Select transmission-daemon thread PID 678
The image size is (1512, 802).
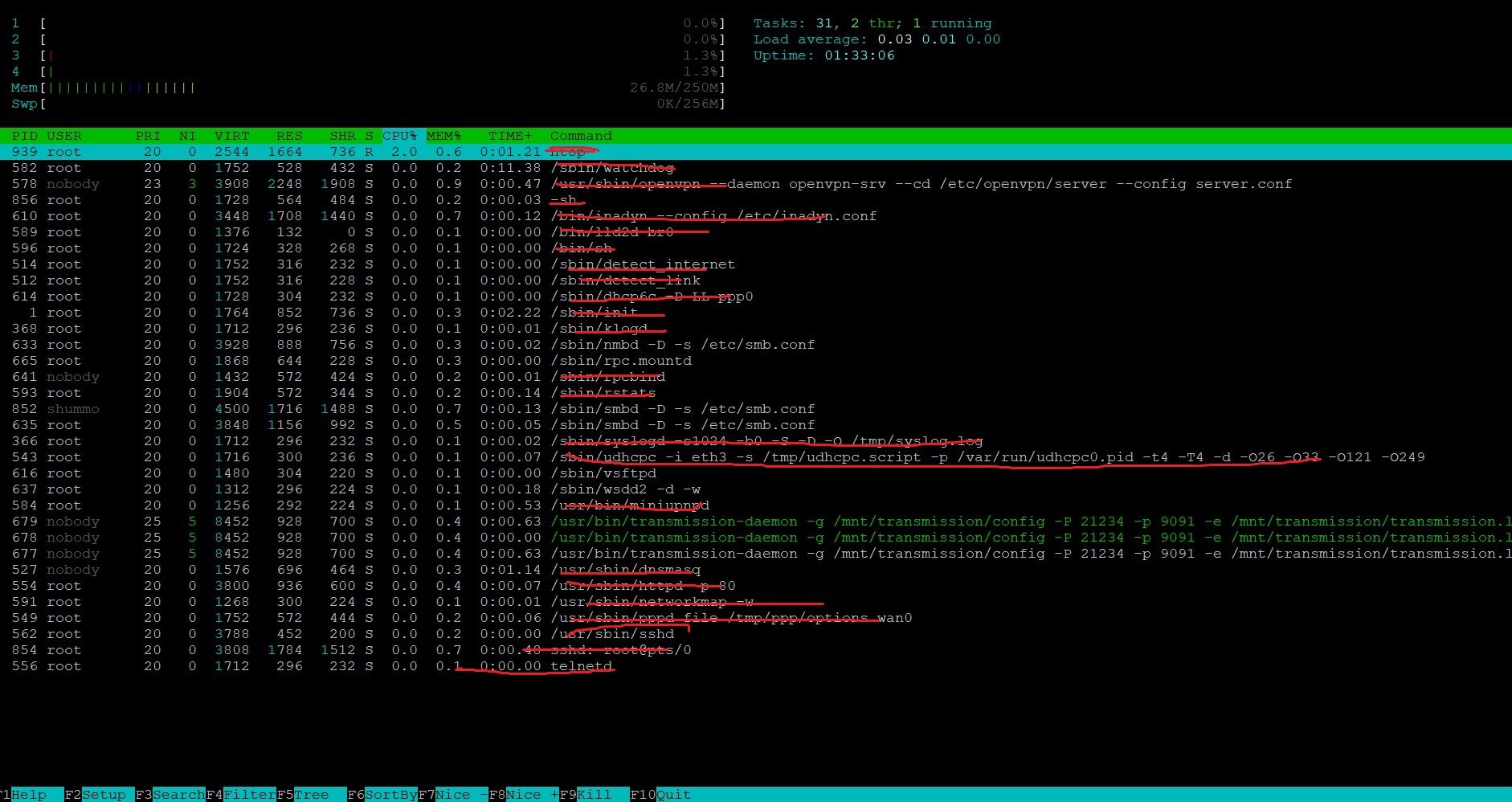click(x=756, y=538)
